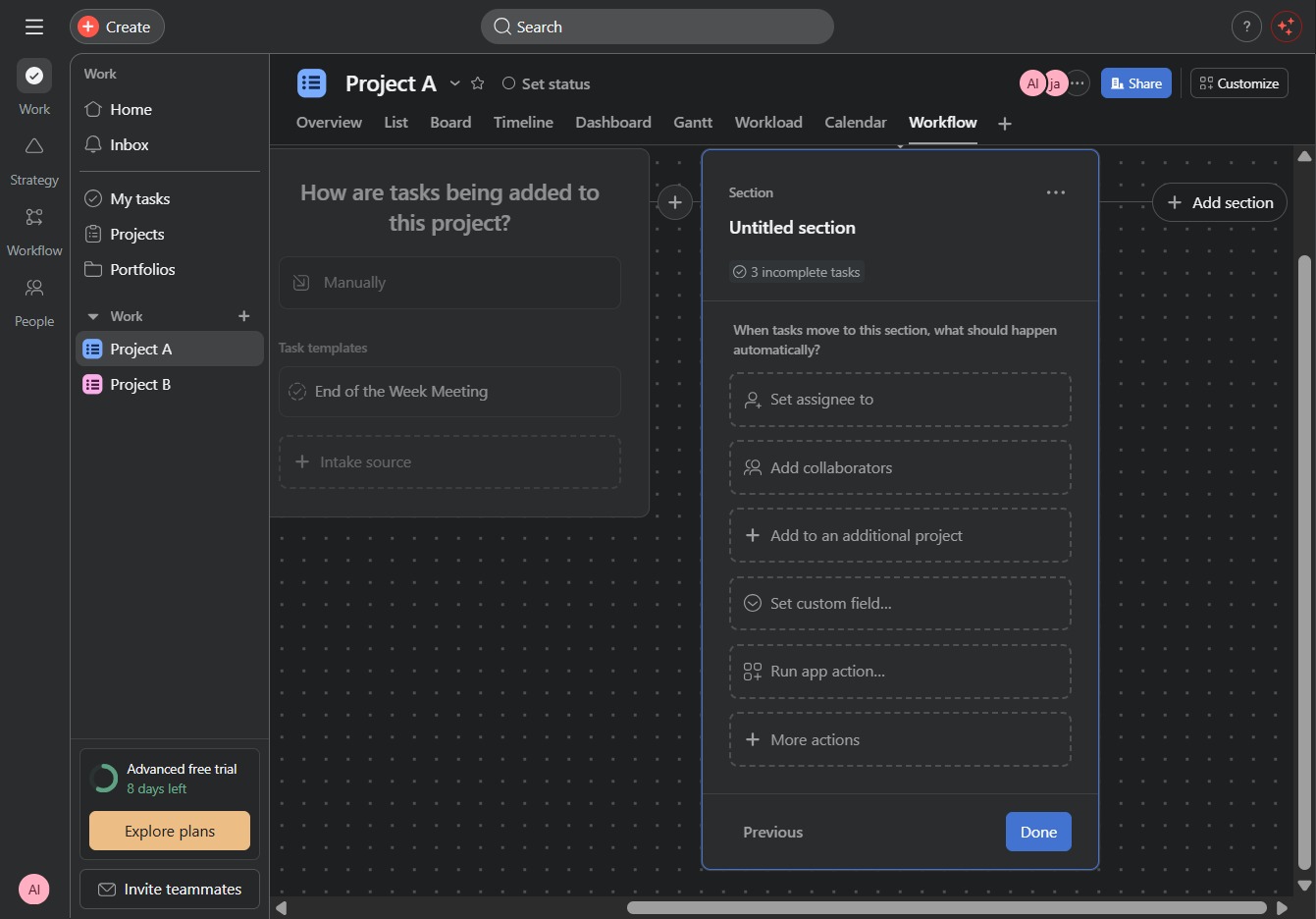Open Home in the sidebar
Screen dimensions: 1316x919
pos(168,110)
